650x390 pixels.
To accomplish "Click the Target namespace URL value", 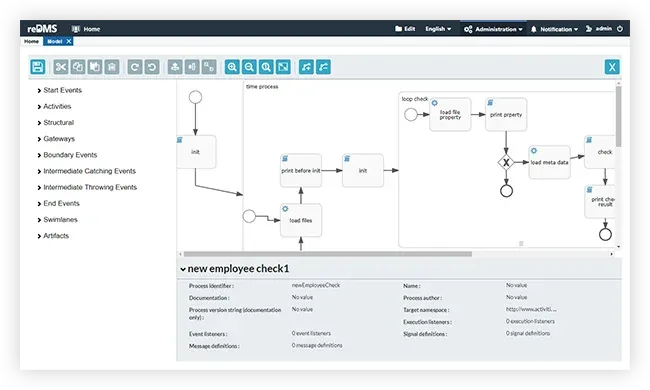I will (x=531, y=309).
